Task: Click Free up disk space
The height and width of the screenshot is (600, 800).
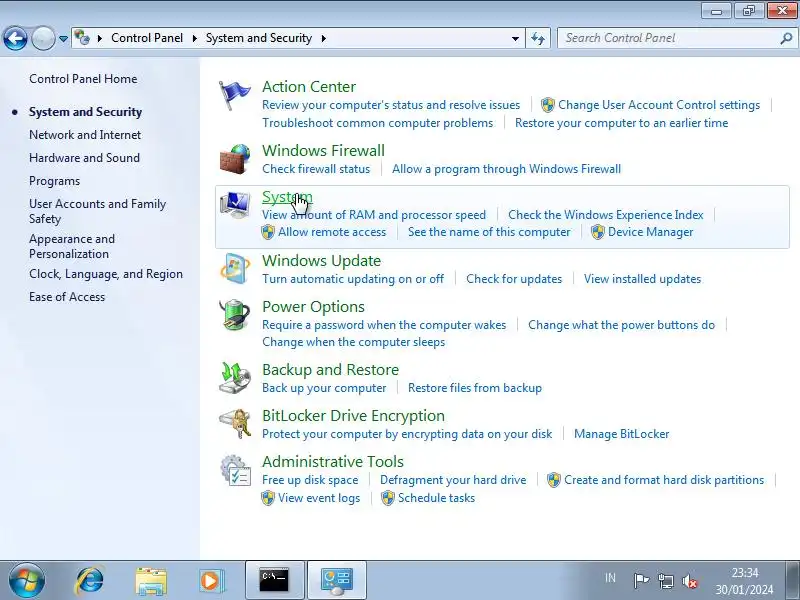Action: tap(310, 480)
